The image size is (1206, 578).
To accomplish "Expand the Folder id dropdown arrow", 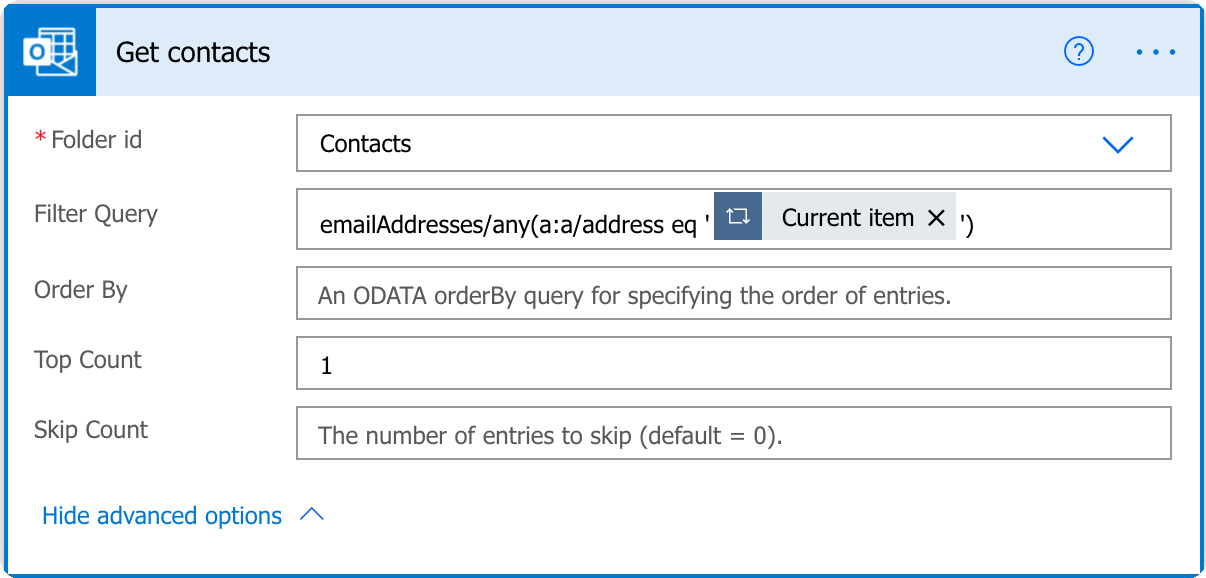I will coord(1117,144).
